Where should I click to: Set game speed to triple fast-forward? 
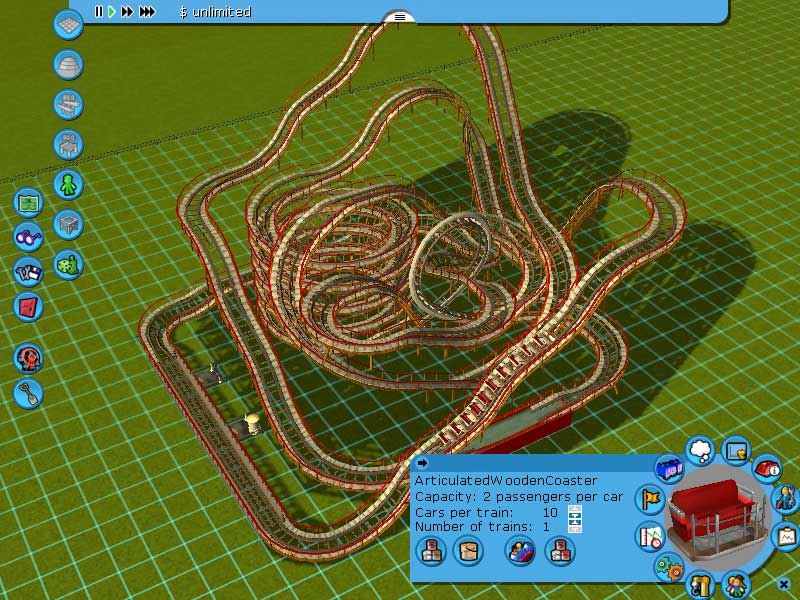pyautogui.click(x=147, y=12)
